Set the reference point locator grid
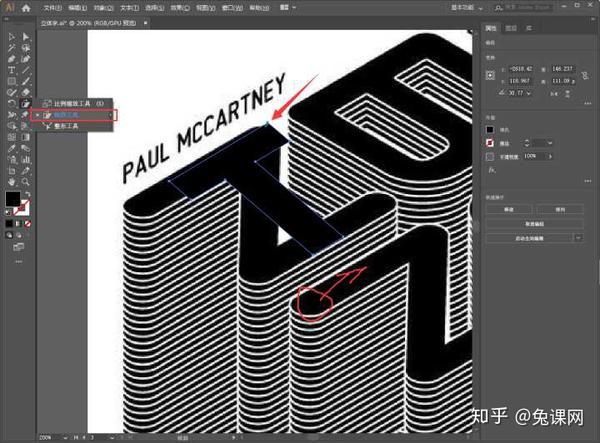600x443 pixels. pyautogui.click(x=491, y=75)
